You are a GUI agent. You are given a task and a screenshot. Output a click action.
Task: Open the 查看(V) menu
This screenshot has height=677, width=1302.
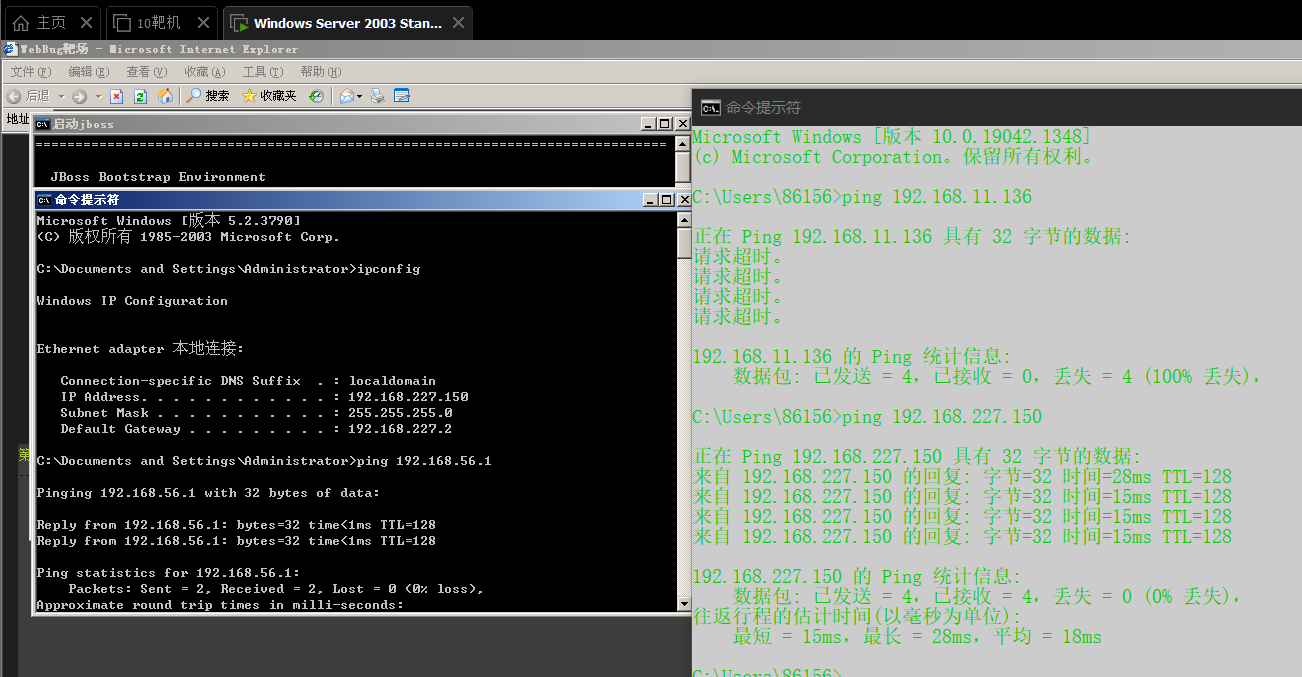click(146, 72)
